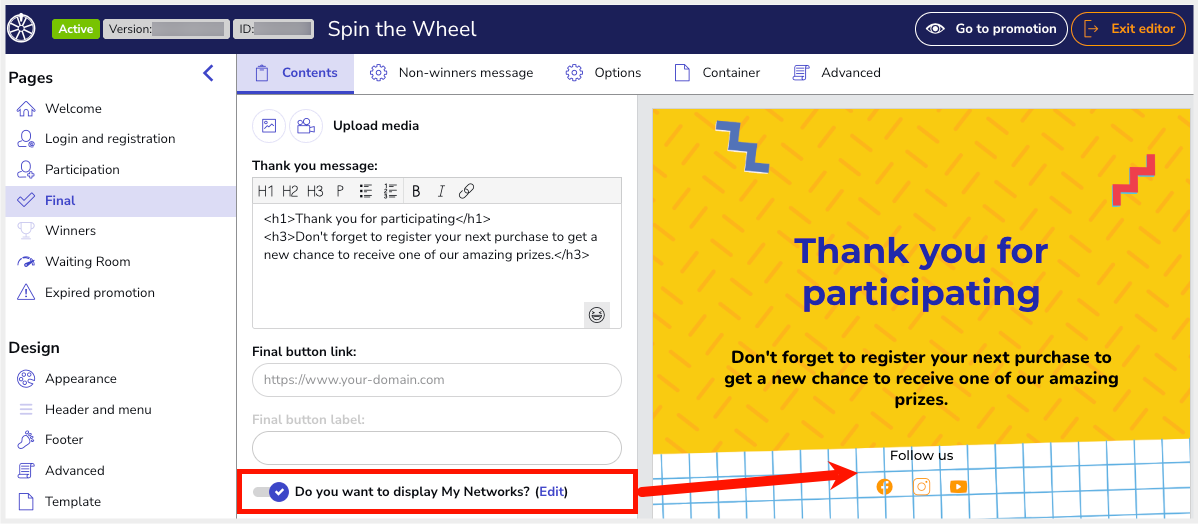Apply italic formatting in editor
The image size is (1198, 524).
(x=440, y=191)
